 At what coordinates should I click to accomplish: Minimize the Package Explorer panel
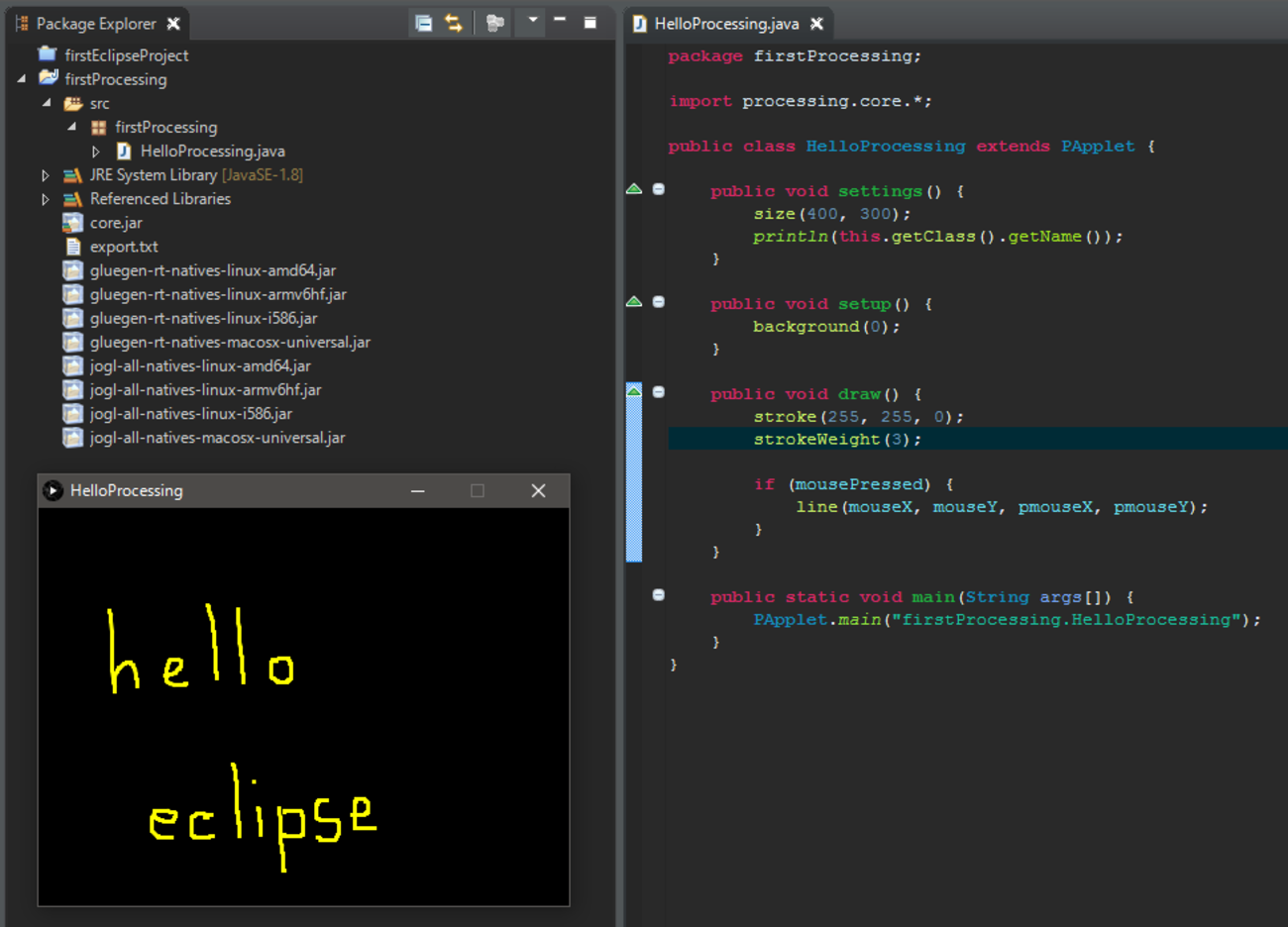coord(560,21)
